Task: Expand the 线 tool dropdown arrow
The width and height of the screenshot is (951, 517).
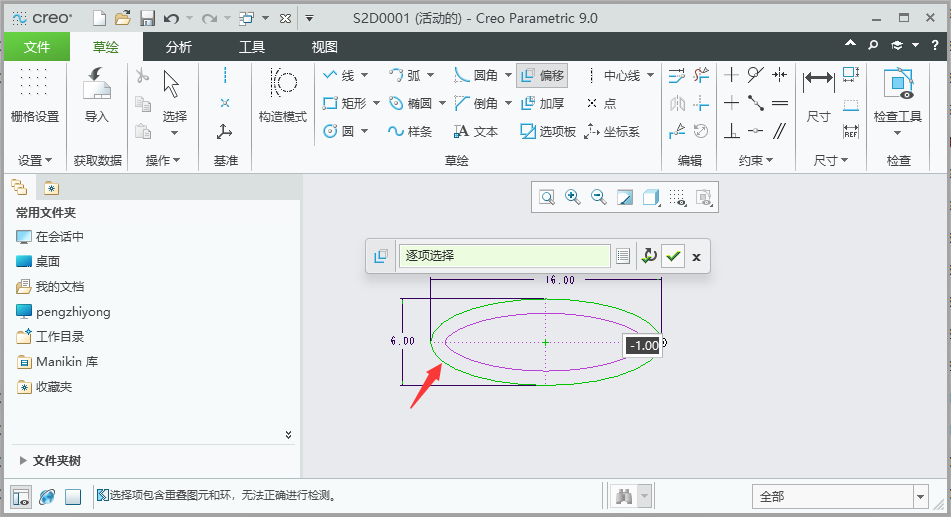Action: (x=365, y=75)
